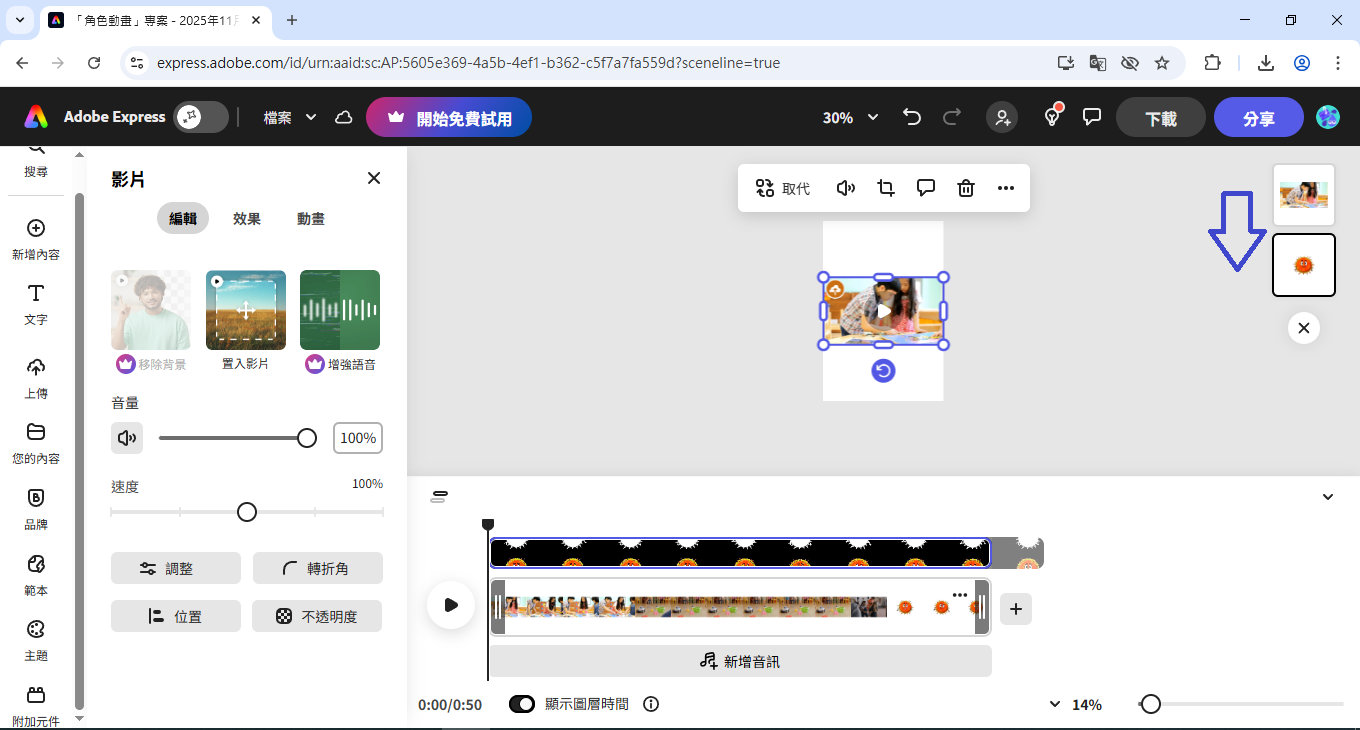Toggle the mode switch next to Adobe Express logo

(200, 117)
